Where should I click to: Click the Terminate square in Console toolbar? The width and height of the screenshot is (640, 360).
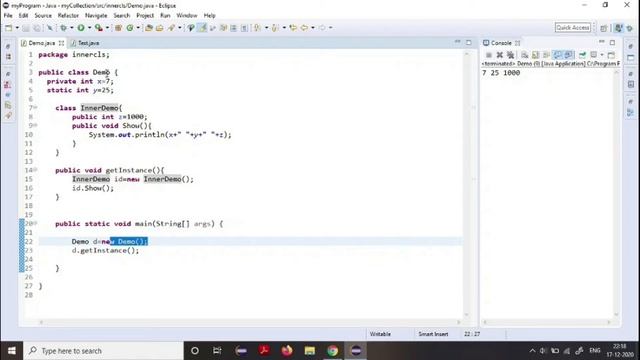coord(489,55)
